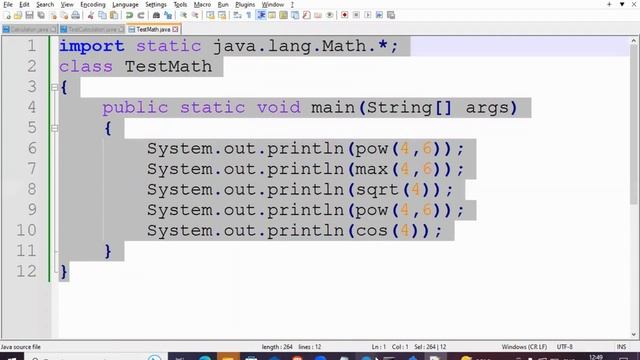The width and height of the screenshot is (640, 360).
Task: Close the TestMath.java tab
Action: [176, 29]
